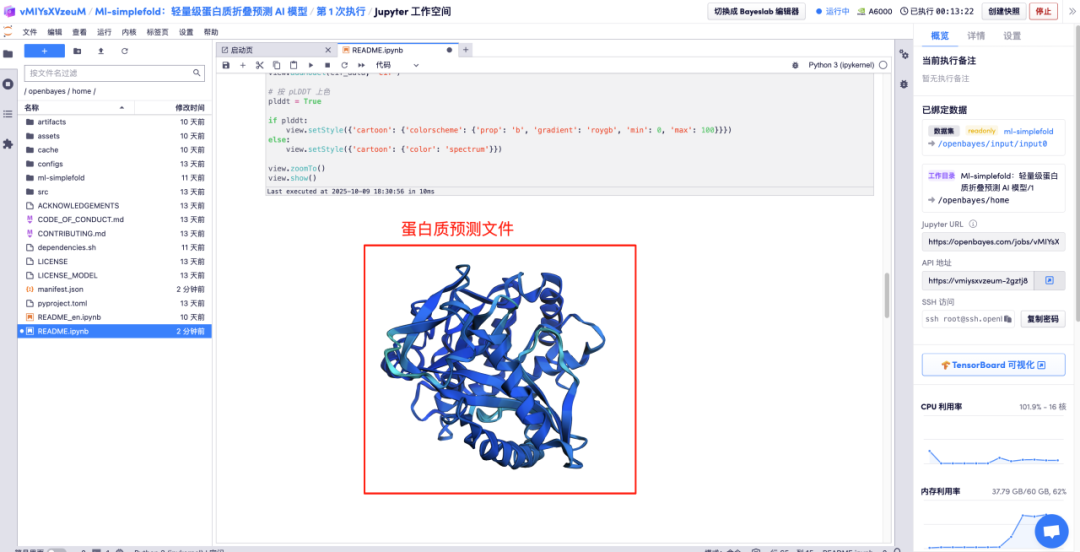The width and height of the screenshot is (1080, 552).
Task: Open the extension manager puzzle icon in sidebar
Action: (8, 144)
